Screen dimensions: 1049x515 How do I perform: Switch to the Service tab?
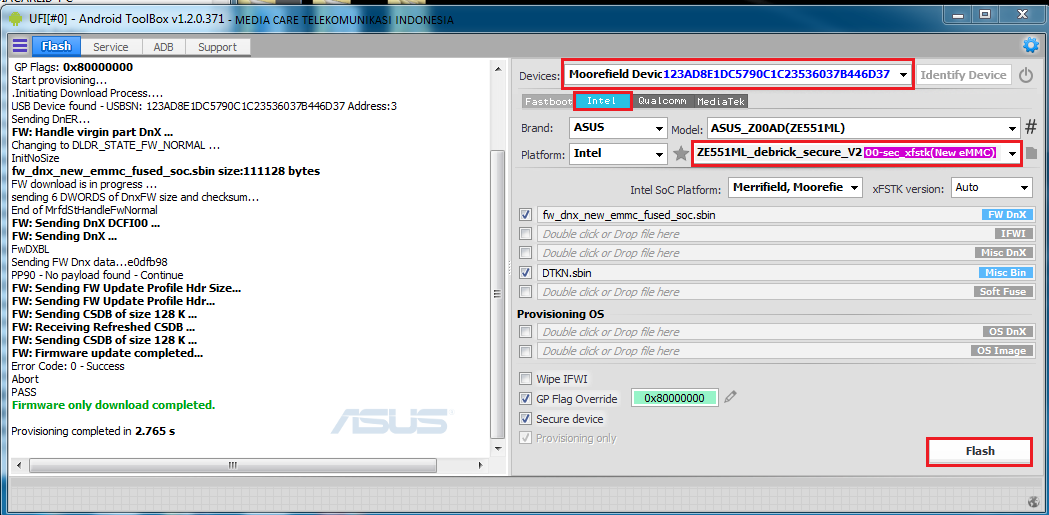pyautogui.click(x=110, y=47)
